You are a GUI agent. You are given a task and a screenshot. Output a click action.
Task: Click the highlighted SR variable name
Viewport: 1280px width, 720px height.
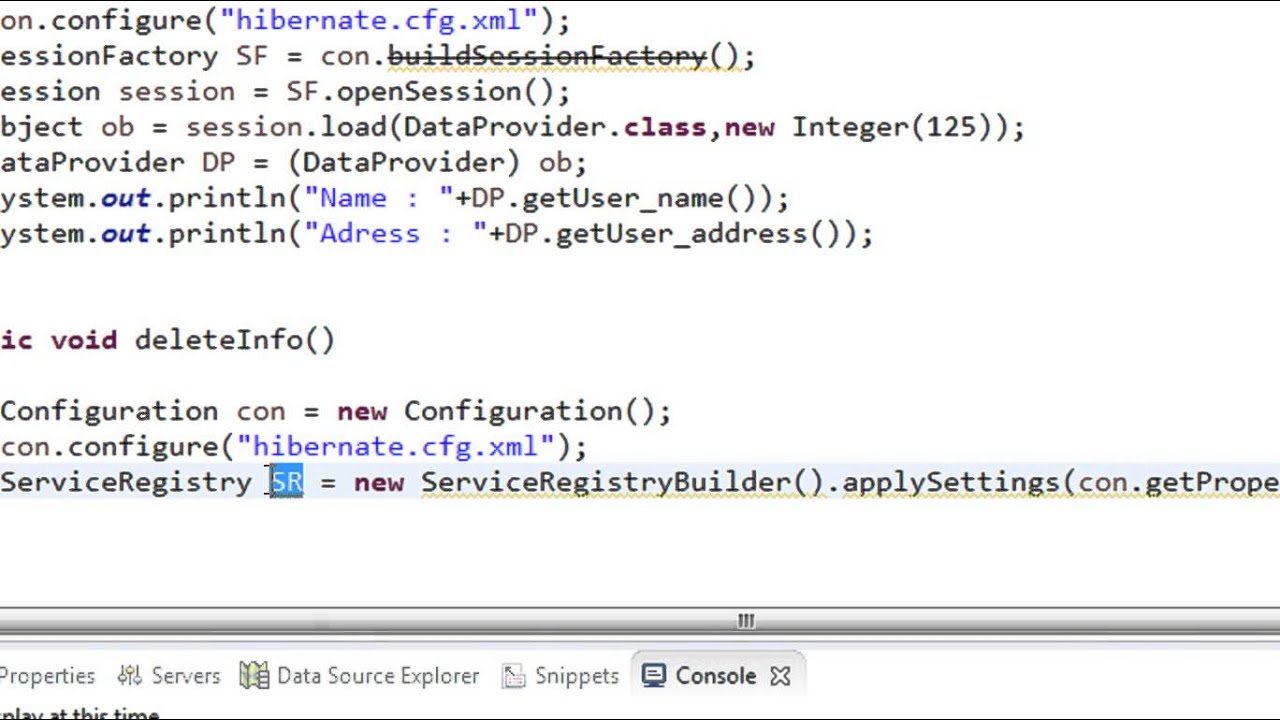(287, 482)
